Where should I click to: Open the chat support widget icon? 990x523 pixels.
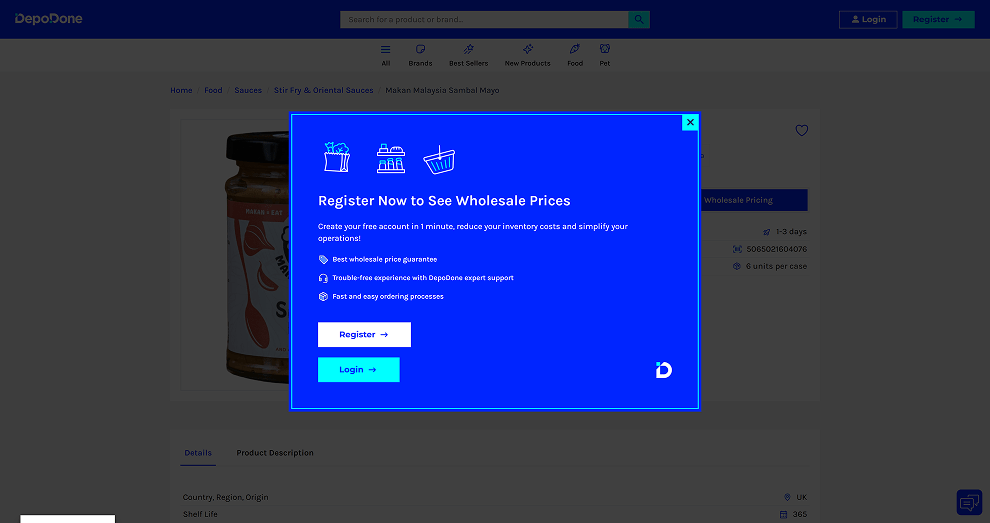coord(968,501)
